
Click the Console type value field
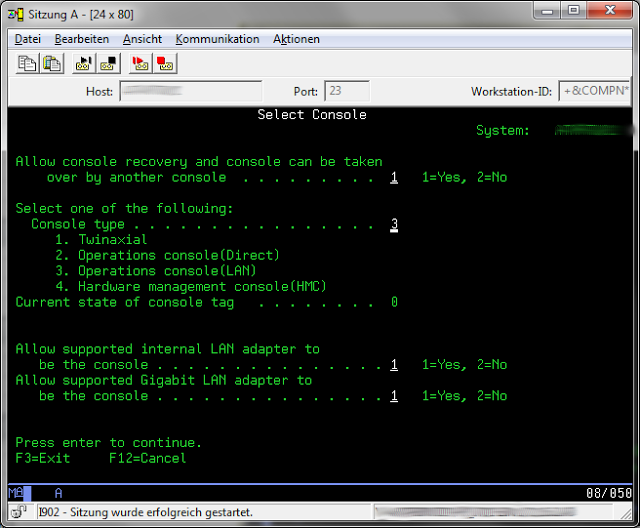click(x=395, y=225)
